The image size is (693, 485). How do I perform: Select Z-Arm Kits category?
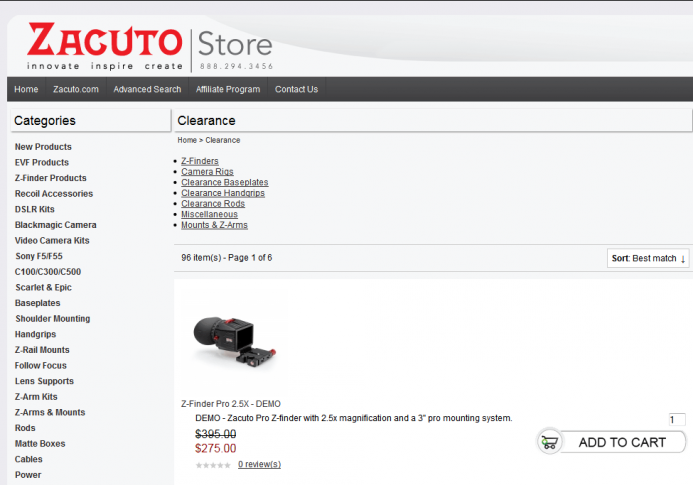pyautogui.click(x=36, y=397)
